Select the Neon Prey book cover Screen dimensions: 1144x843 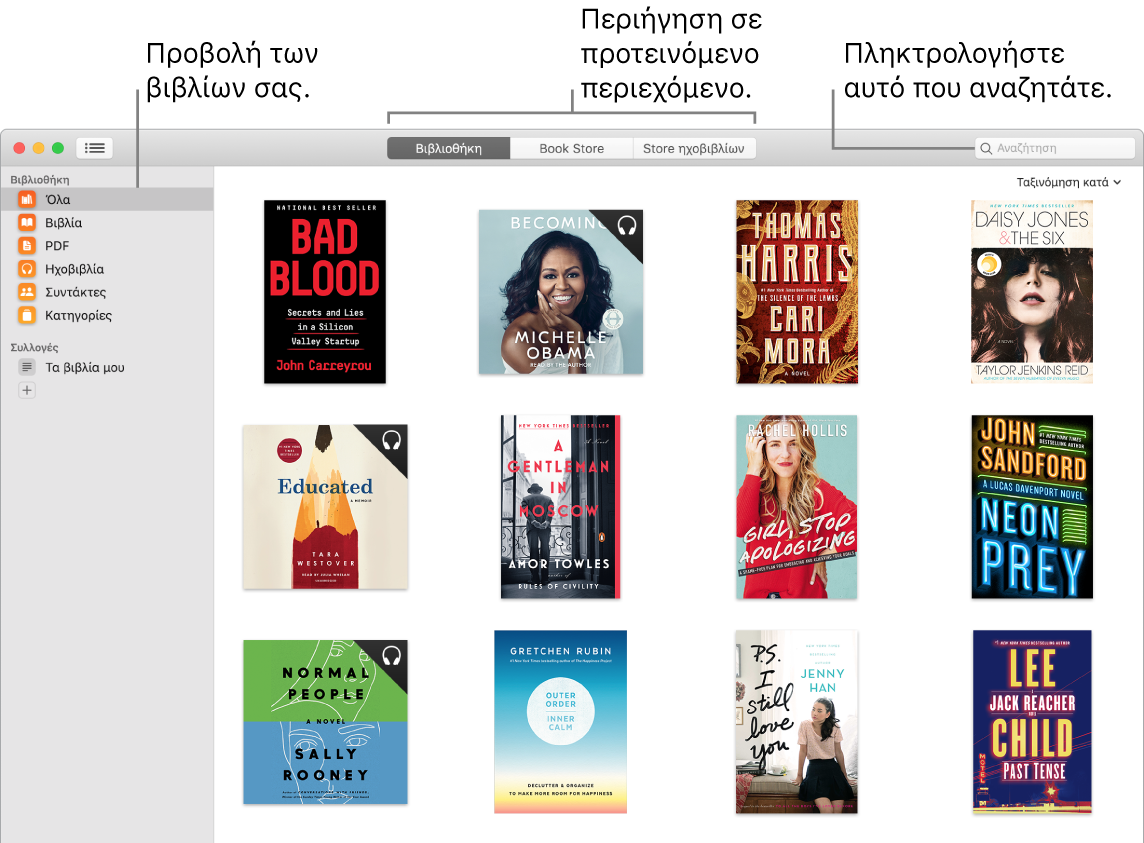pyautogui.click(x=1032, y=506)
